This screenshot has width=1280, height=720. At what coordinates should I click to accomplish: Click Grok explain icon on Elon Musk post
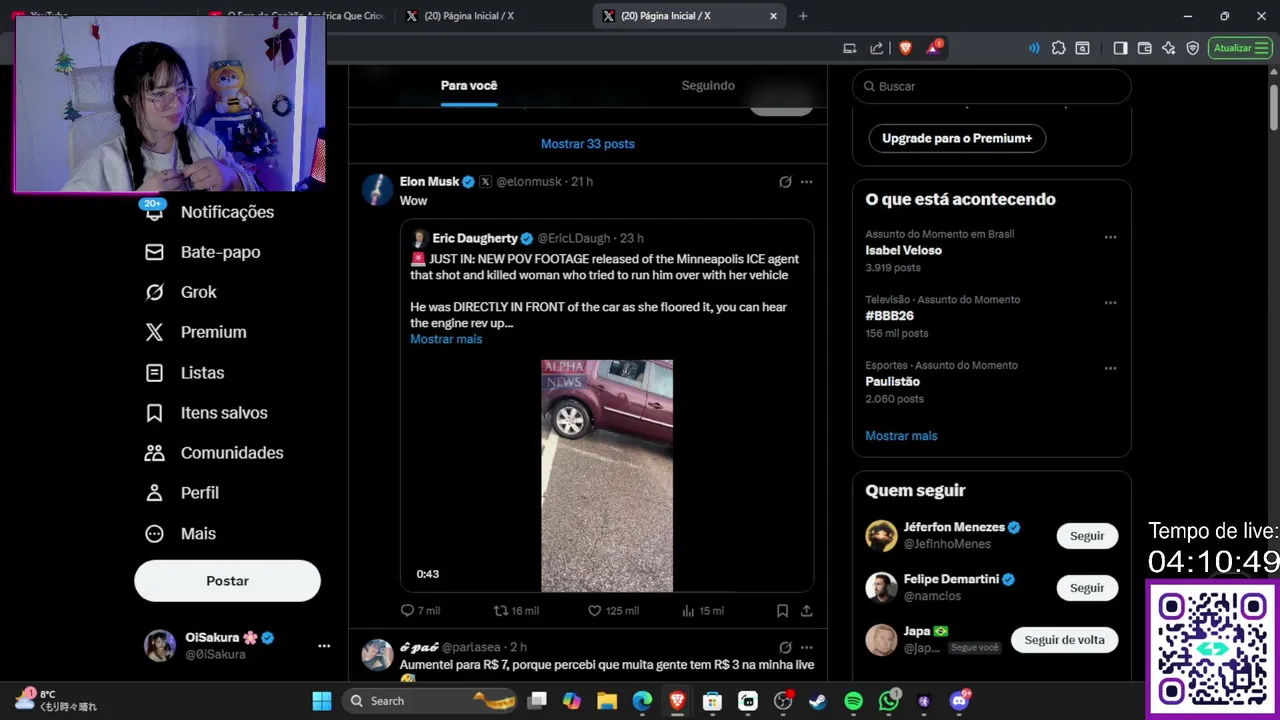(785, 182)
